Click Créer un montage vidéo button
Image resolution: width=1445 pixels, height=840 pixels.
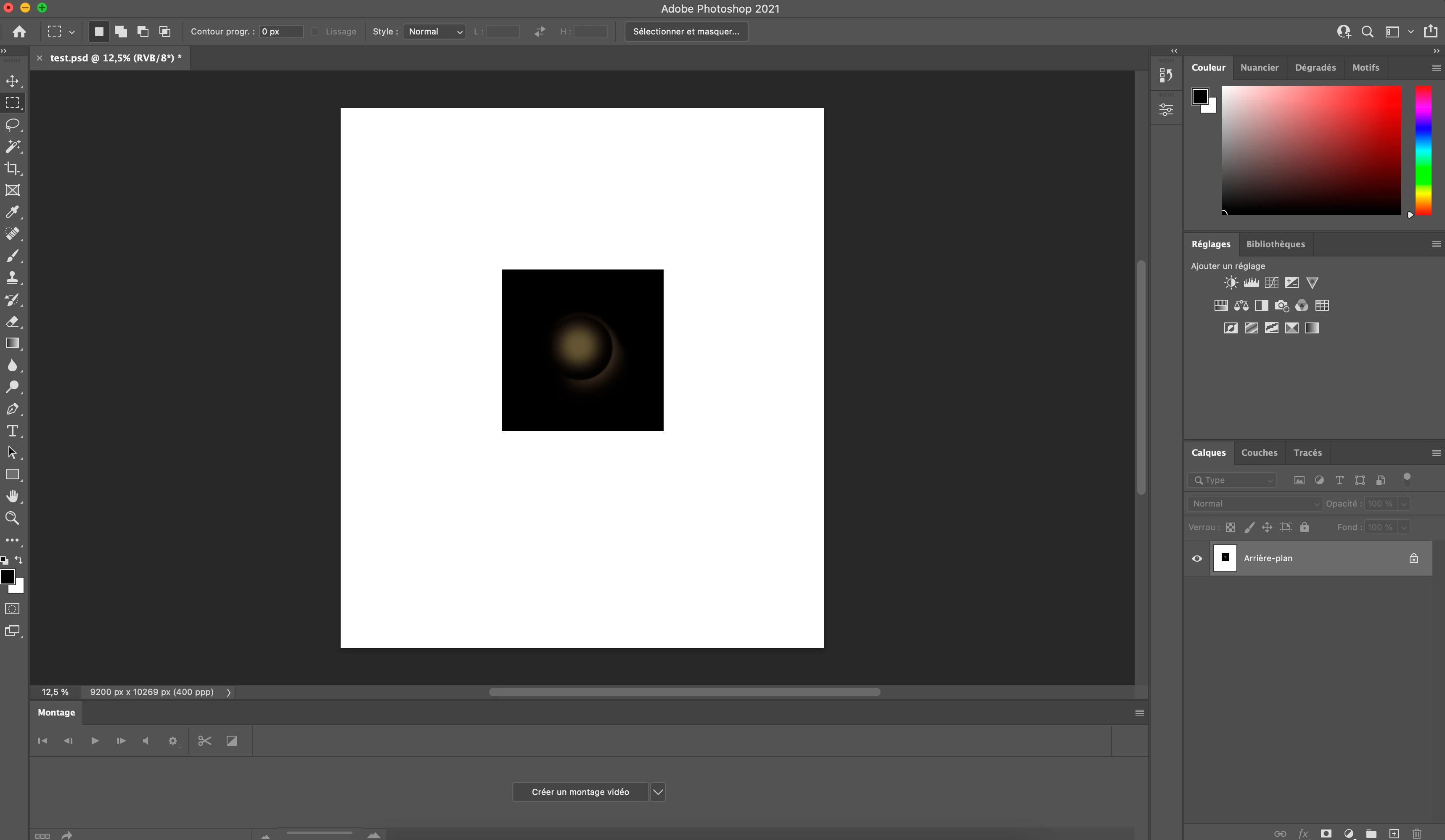click(x=580, y=792)
